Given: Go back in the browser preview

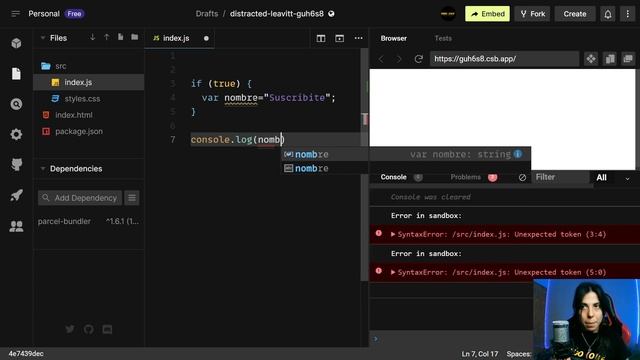Looking at the screenshot, I should (381, 59).
